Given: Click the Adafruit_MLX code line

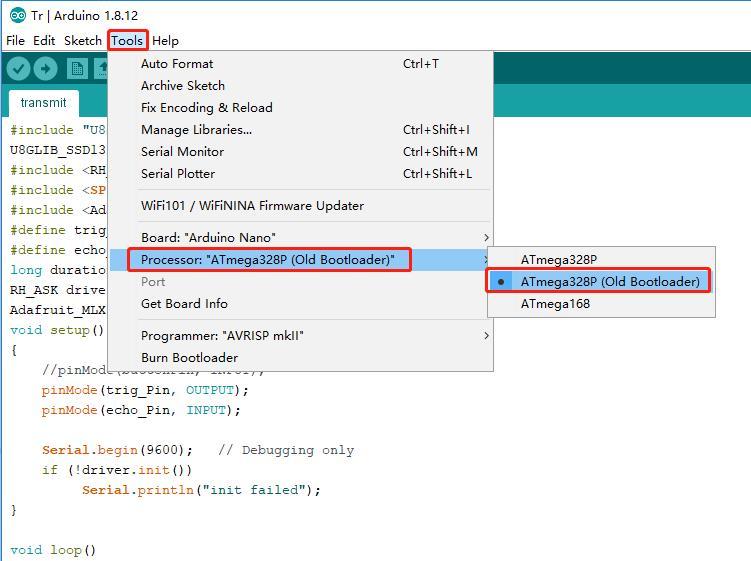Looking at the screenshot, I should pyautogui.click(x=58, y=310).
